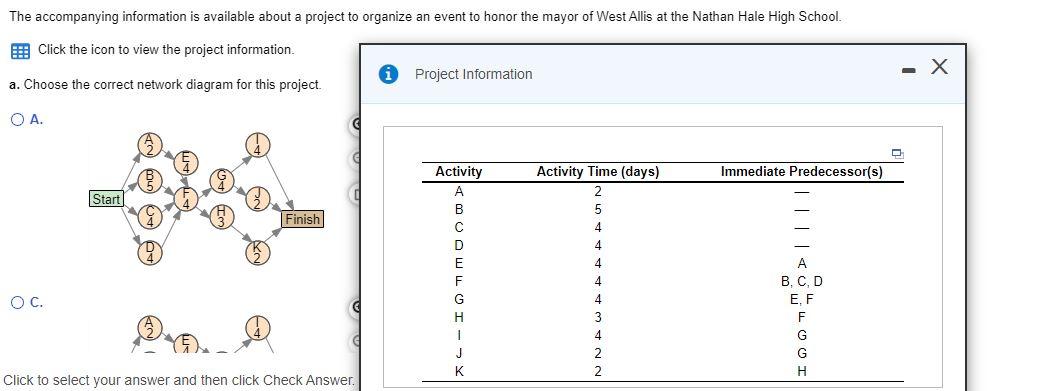Click node D4 in diagram A
The height and width of the screenshot is (391, 1047).
coord(150,252)
